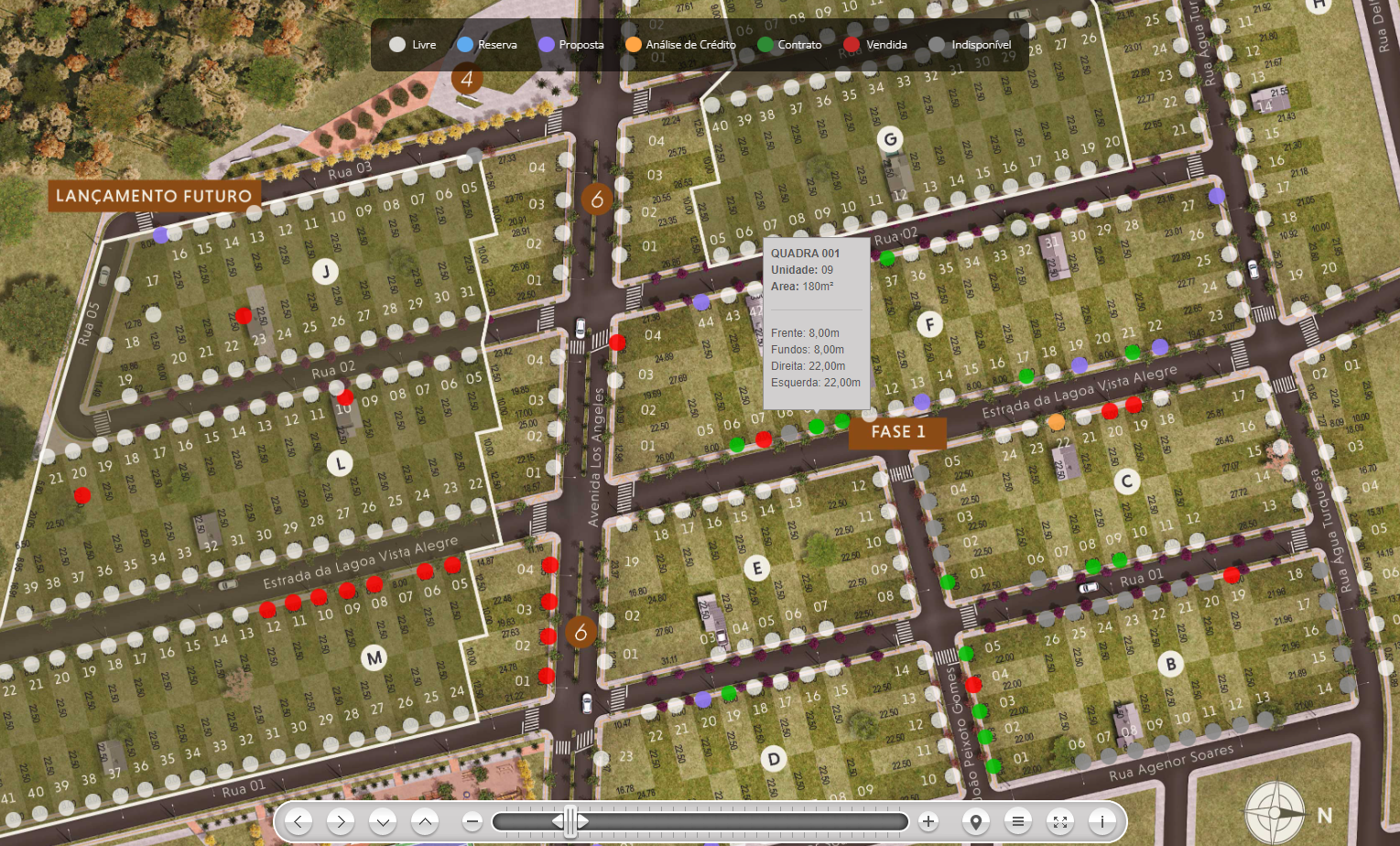1400x846 pixels.
Task: Click the pan right arrow button
Action: tap(341, 821)
